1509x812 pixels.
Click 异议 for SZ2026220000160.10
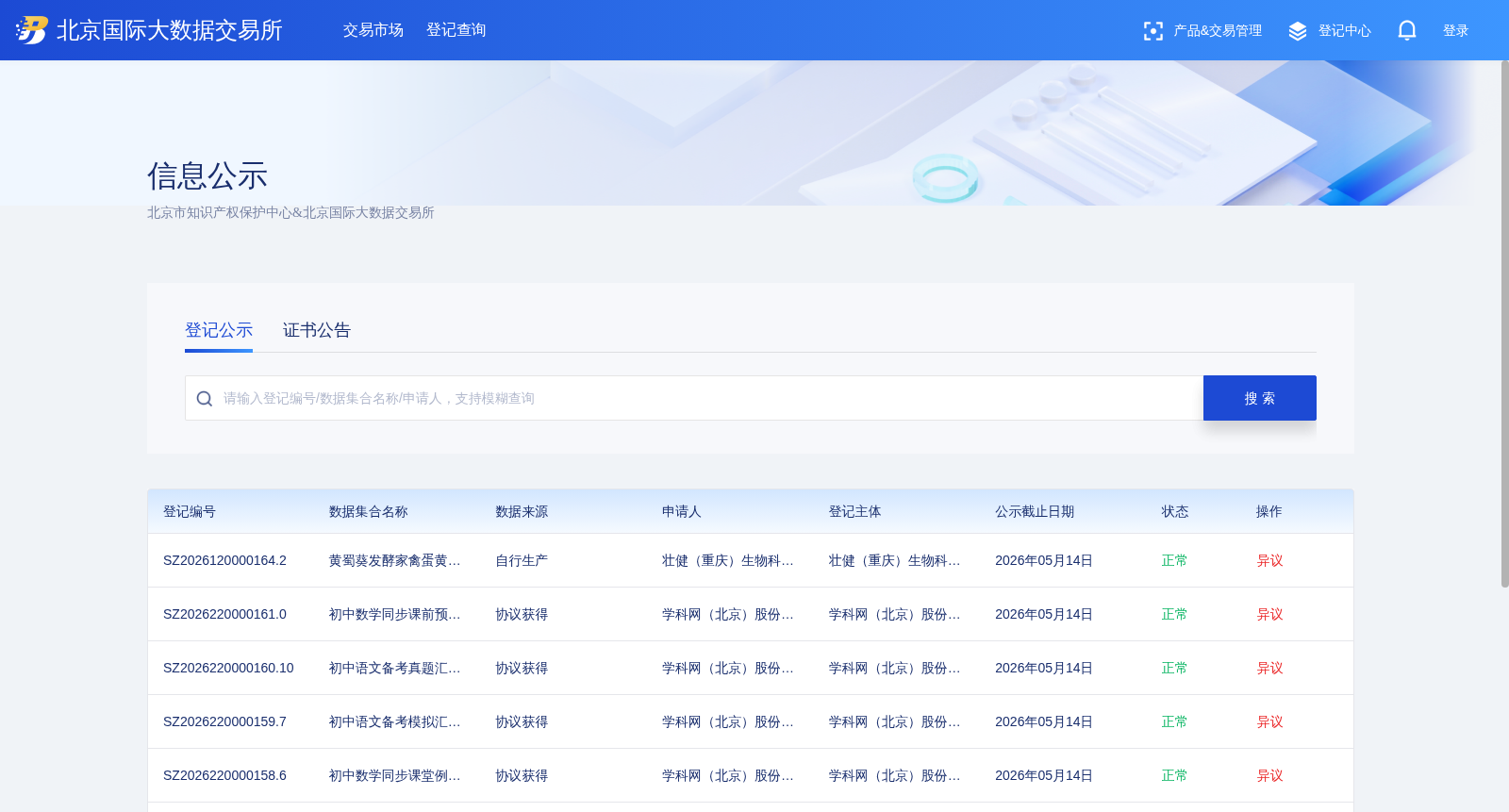tap(1269, 668)
